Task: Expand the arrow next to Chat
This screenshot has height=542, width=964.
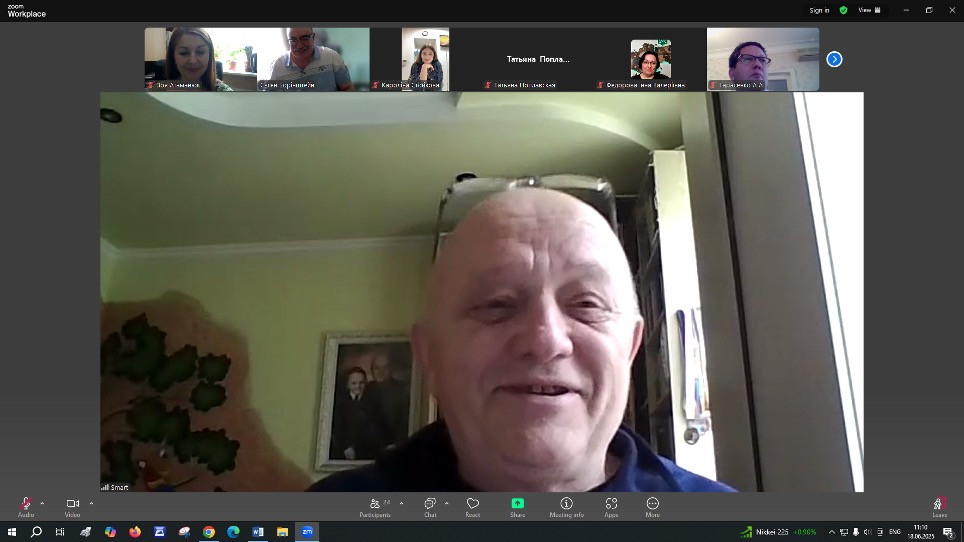Action: click(446, 503)
